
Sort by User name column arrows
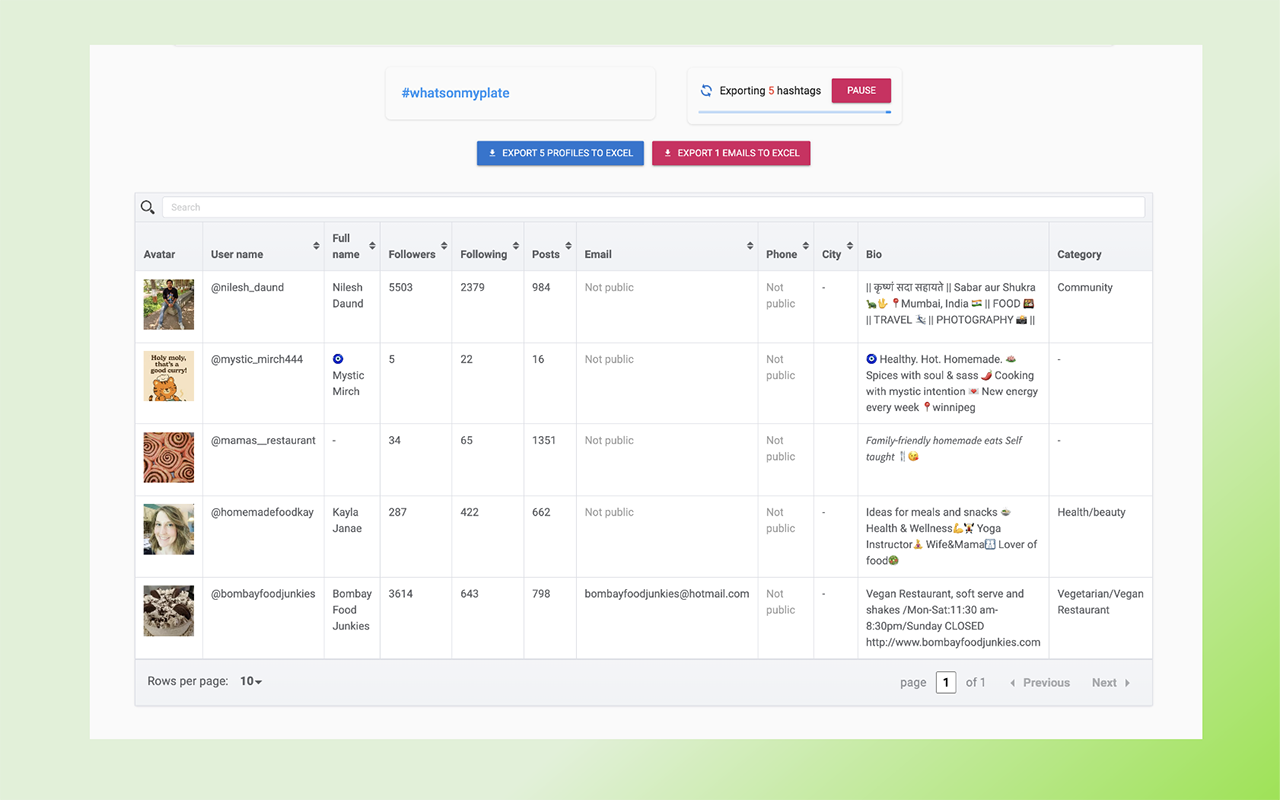(x=316, y=246)
